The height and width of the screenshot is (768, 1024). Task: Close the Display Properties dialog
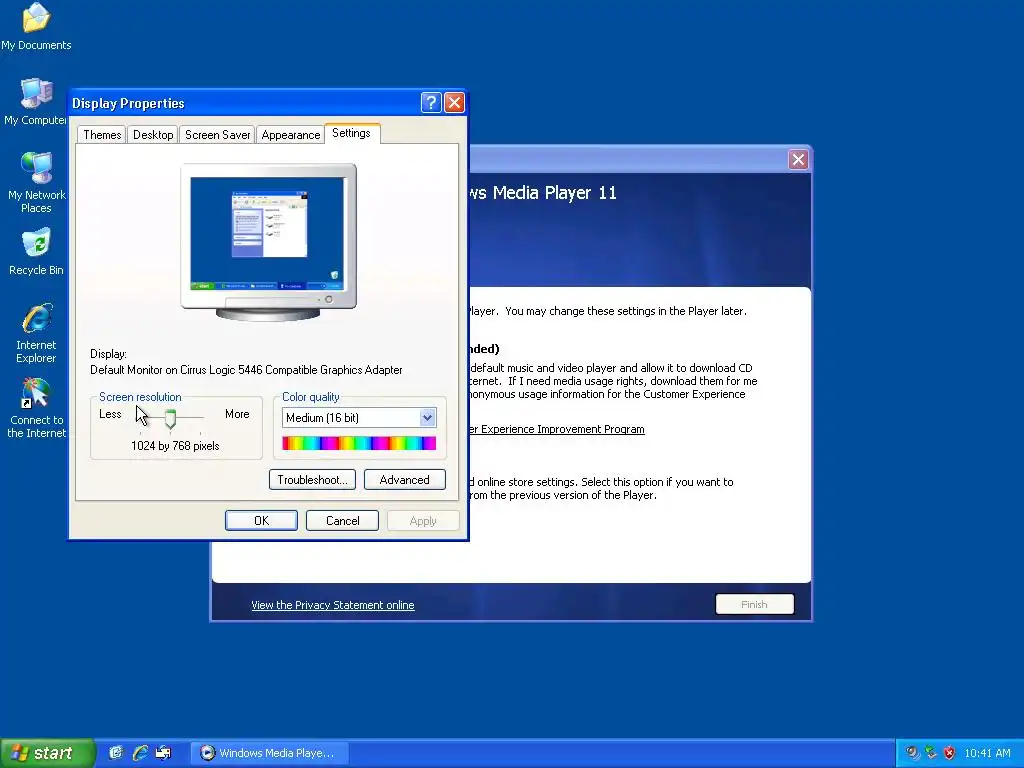[454, 103]
